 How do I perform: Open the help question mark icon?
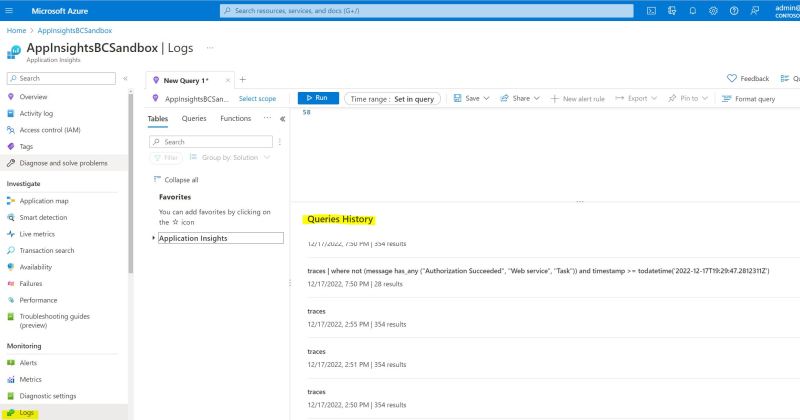[734, 11]
